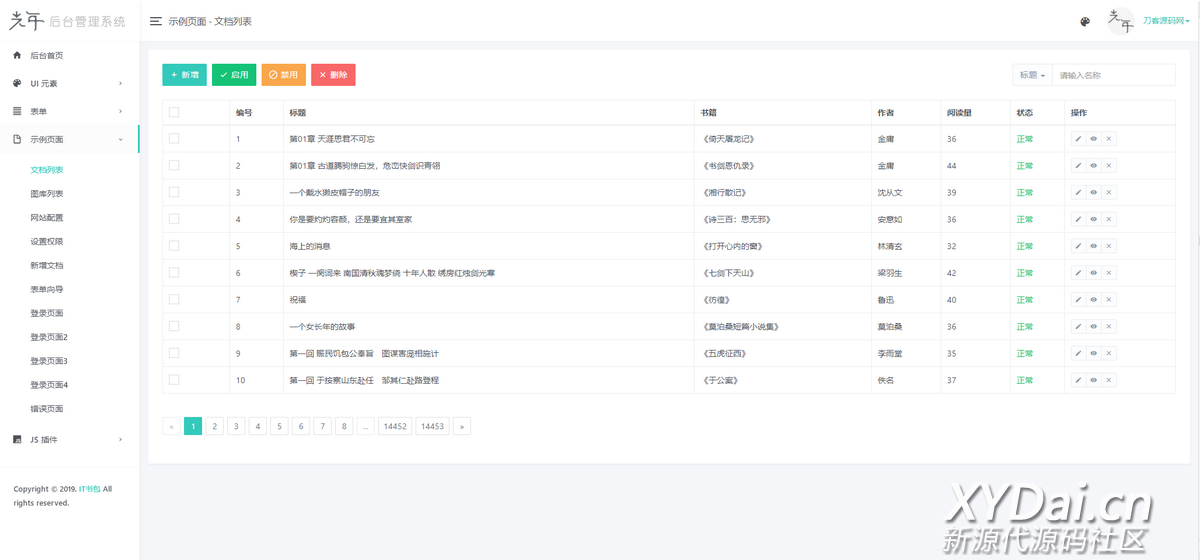Click the pagination ellipsis button
The height and width of the screenshot is (560, 1200).
[366, 426]
